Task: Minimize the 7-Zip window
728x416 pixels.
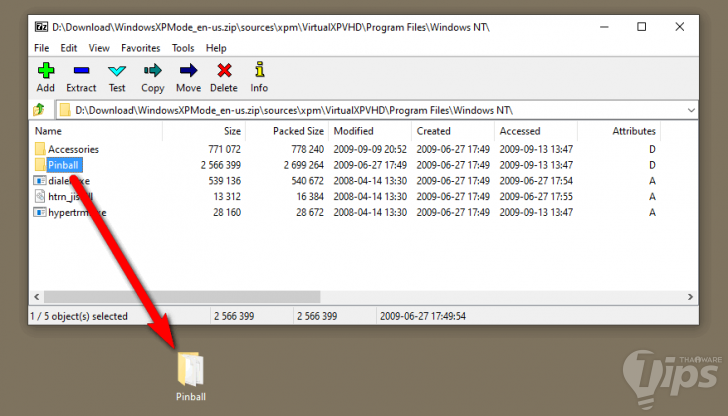Action: [604, 27]
